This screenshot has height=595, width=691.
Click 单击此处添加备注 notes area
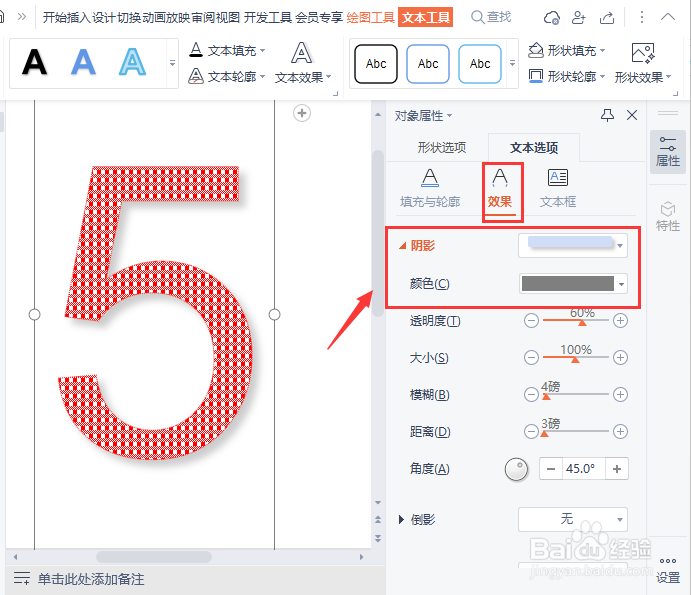(x=91, y=579)
